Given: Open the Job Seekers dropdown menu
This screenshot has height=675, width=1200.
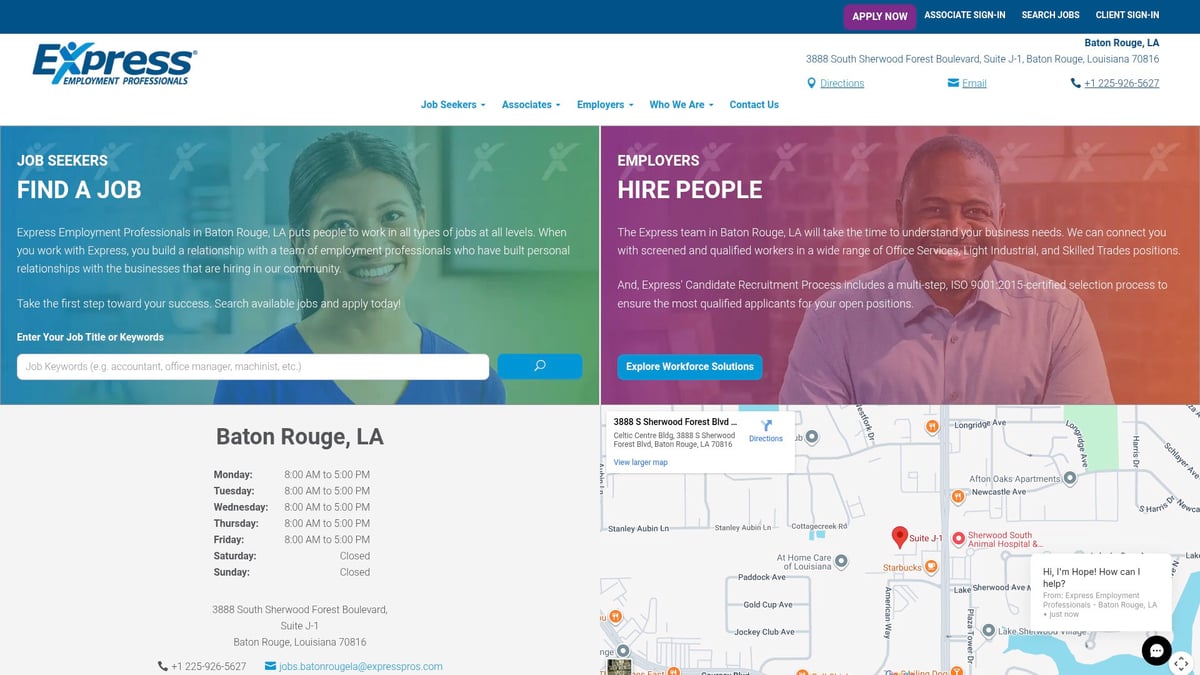Looking at the screenshot, I should pyautogui.click(x=452, y=104).
